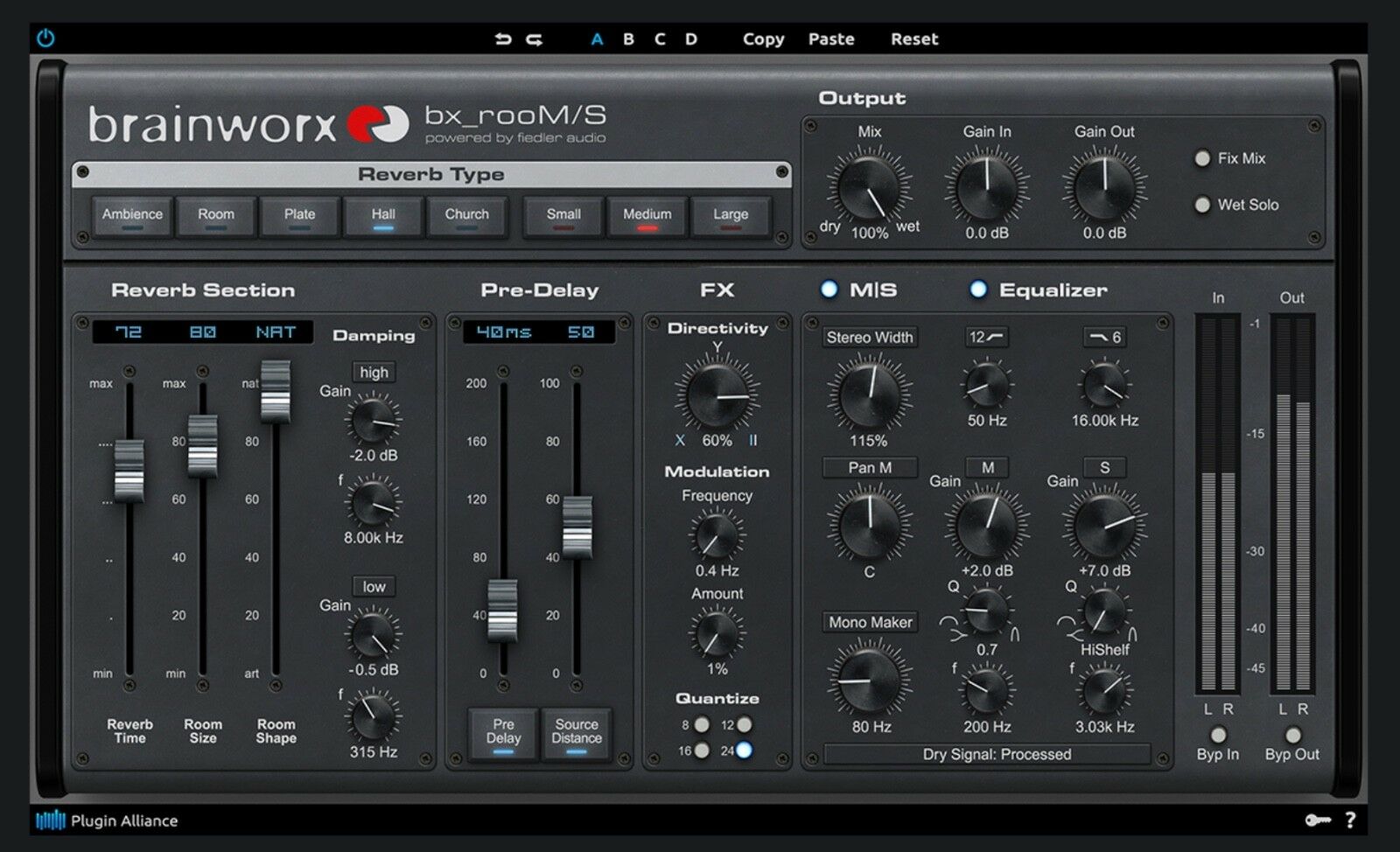This screenshot has width=1400, height=852.
Task: Choose the Hall reverb type
Action: pyautogui.click(x=383, y=216)
